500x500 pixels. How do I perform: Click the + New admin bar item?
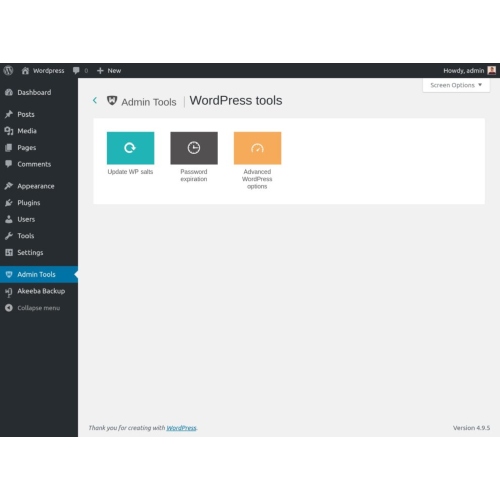(109, 71)
